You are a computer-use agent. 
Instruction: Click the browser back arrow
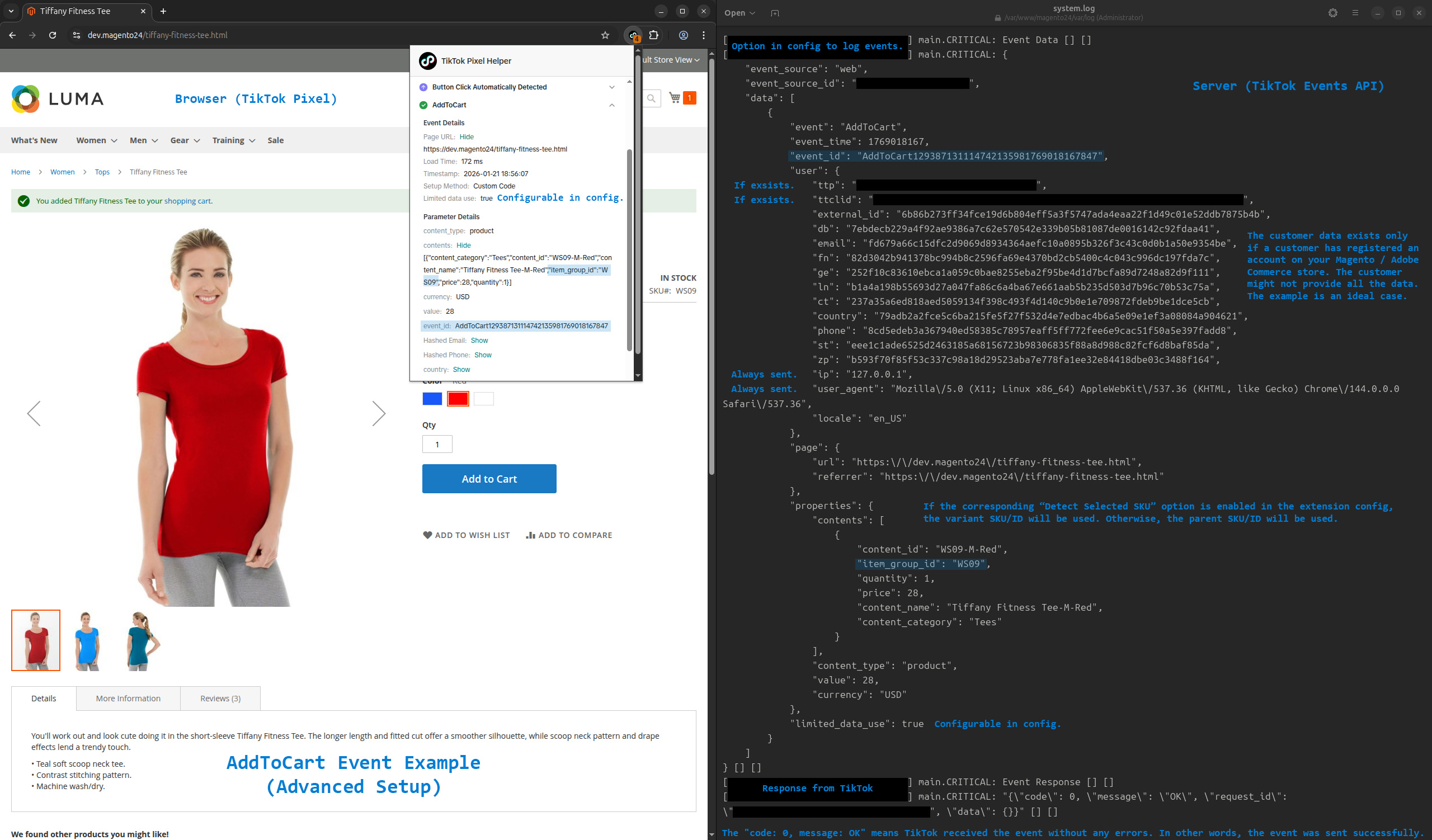[12, 35]
